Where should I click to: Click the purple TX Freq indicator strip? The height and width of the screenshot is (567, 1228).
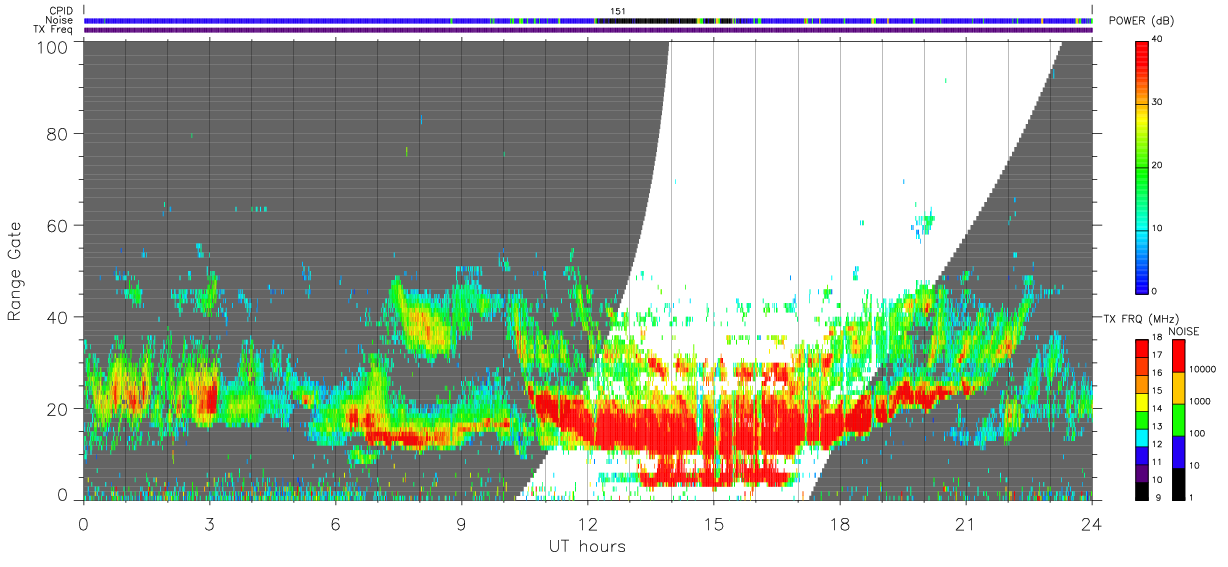588,30
